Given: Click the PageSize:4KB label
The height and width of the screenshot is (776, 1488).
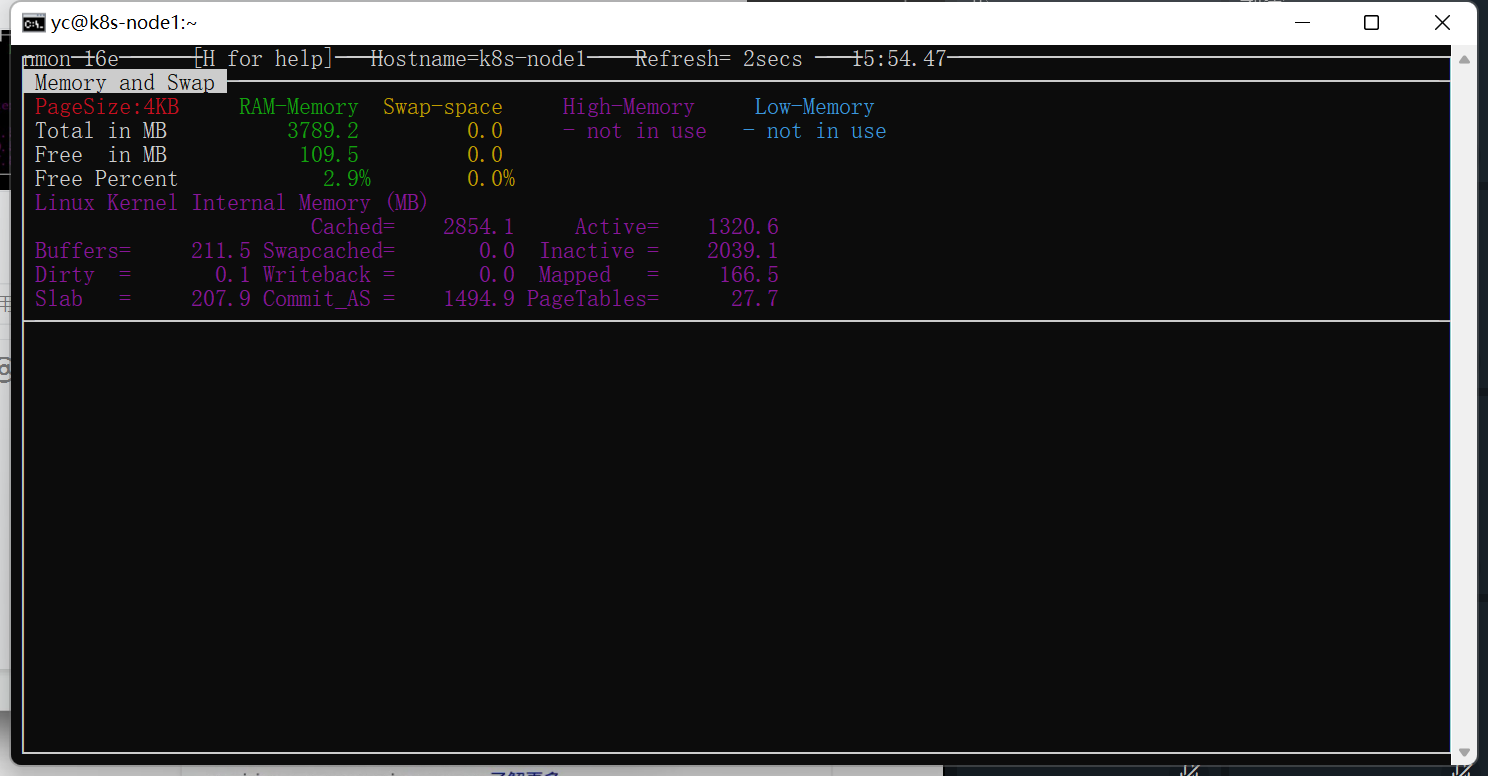Looking at the screenshot, I should [x=107, y=107].
